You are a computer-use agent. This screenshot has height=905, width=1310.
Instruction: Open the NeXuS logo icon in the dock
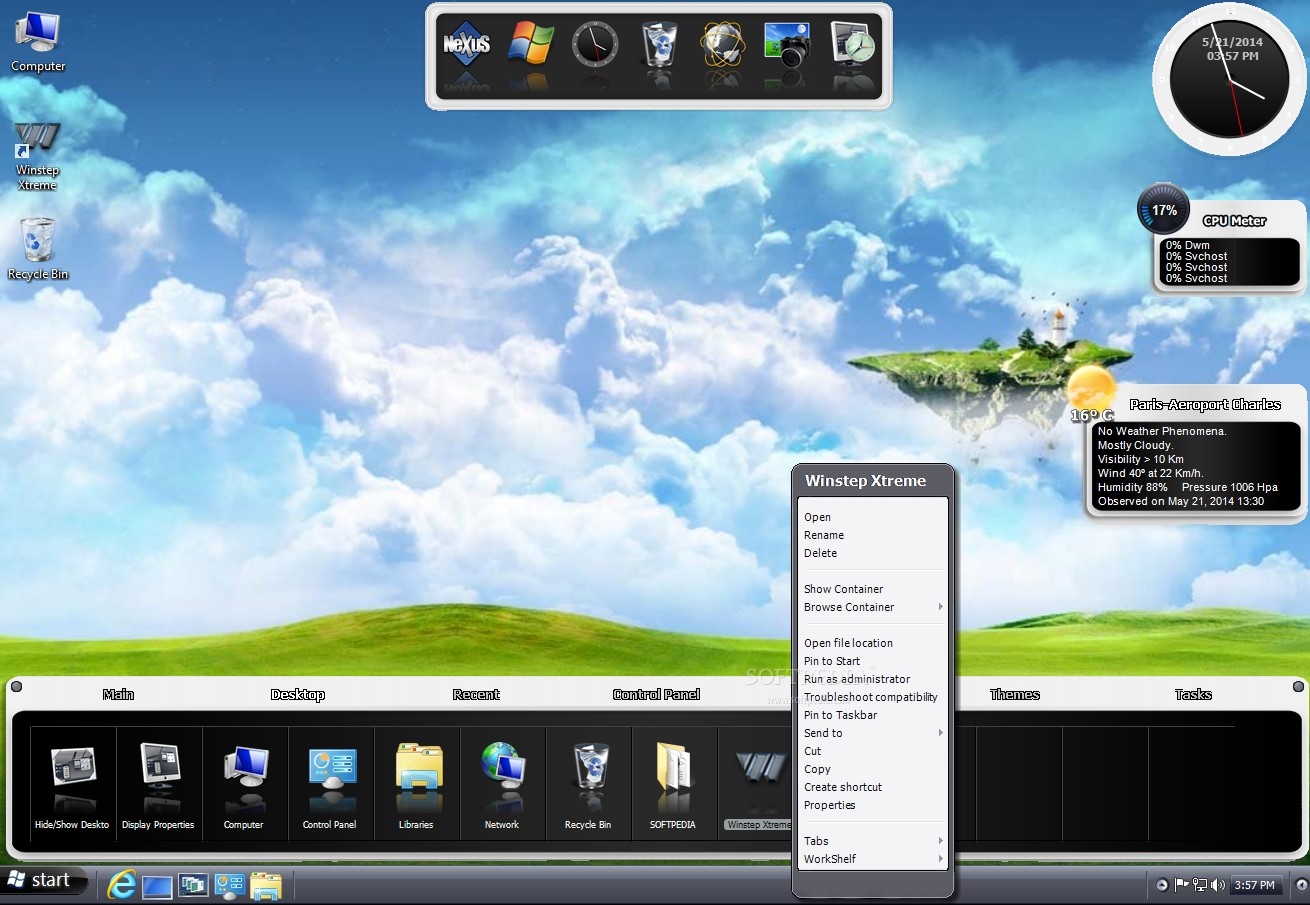click(466, 44)
